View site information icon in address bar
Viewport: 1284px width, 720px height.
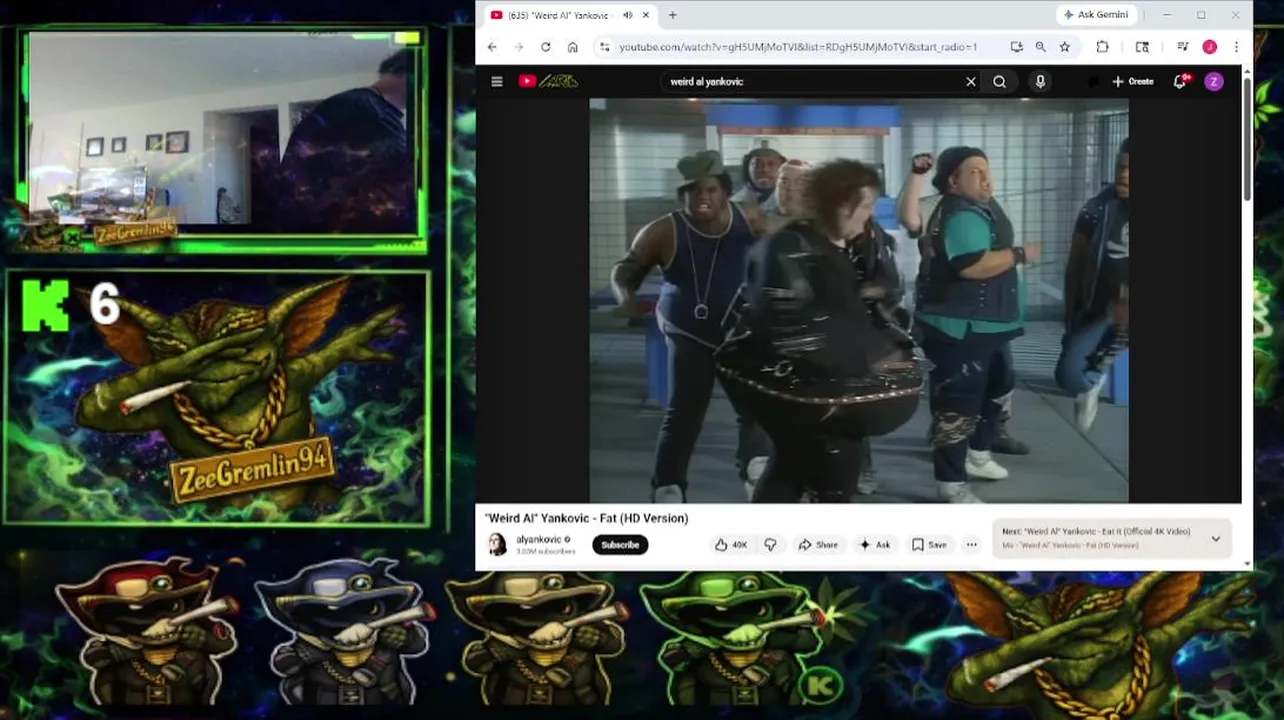[604, 47]
